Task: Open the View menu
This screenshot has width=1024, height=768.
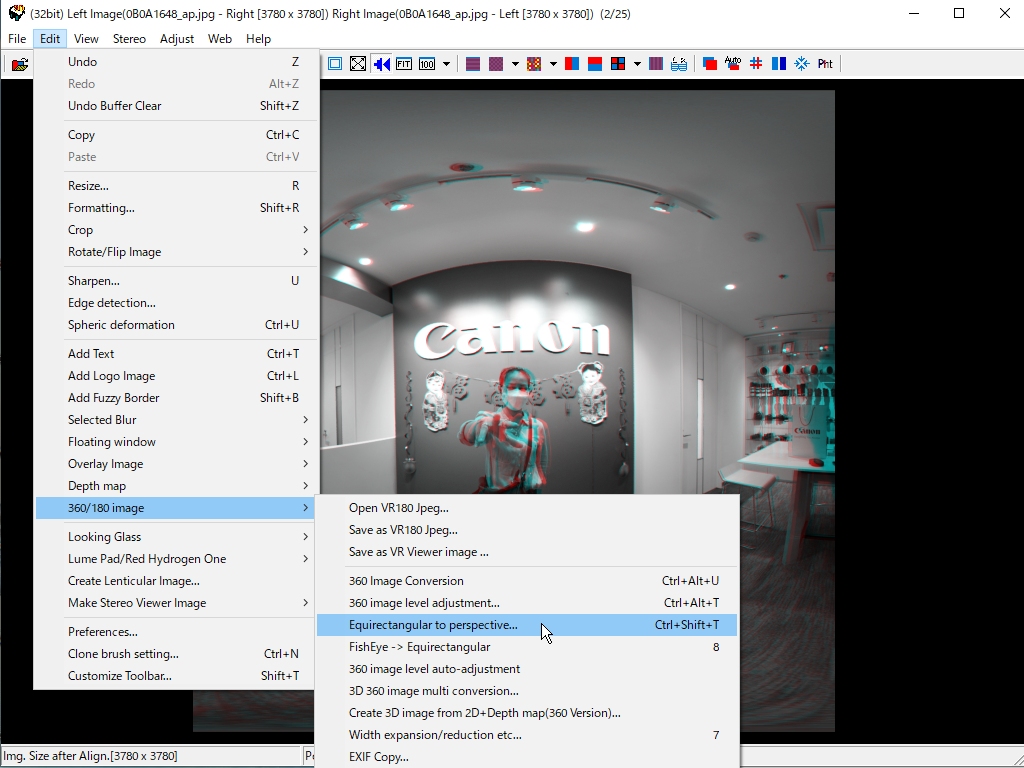Action: coord(86,39)
